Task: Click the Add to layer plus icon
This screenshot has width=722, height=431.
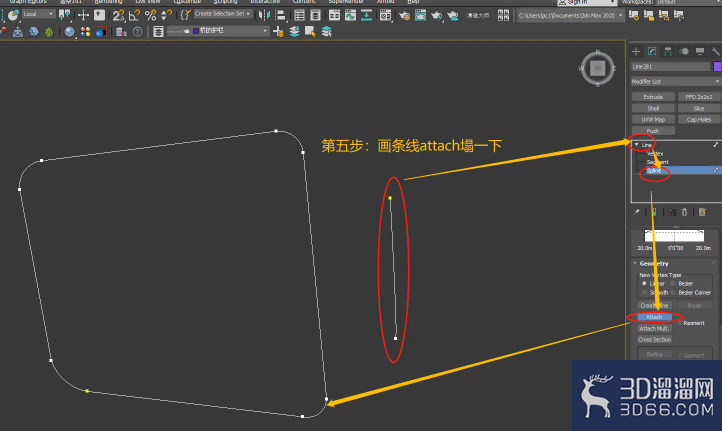Action: click(278, 32)
